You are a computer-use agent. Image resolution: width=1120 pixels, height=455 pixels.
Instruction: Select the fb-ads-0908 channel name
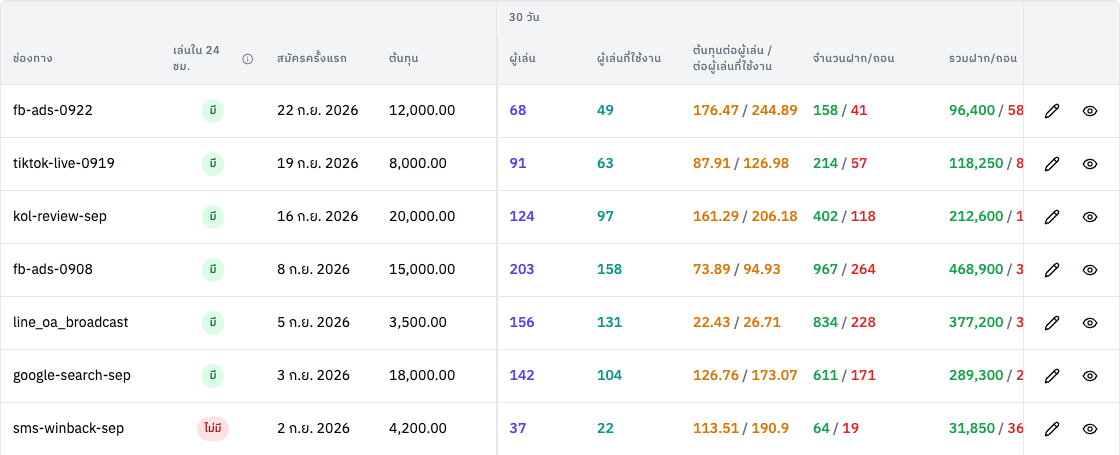[x=53, y=270]
